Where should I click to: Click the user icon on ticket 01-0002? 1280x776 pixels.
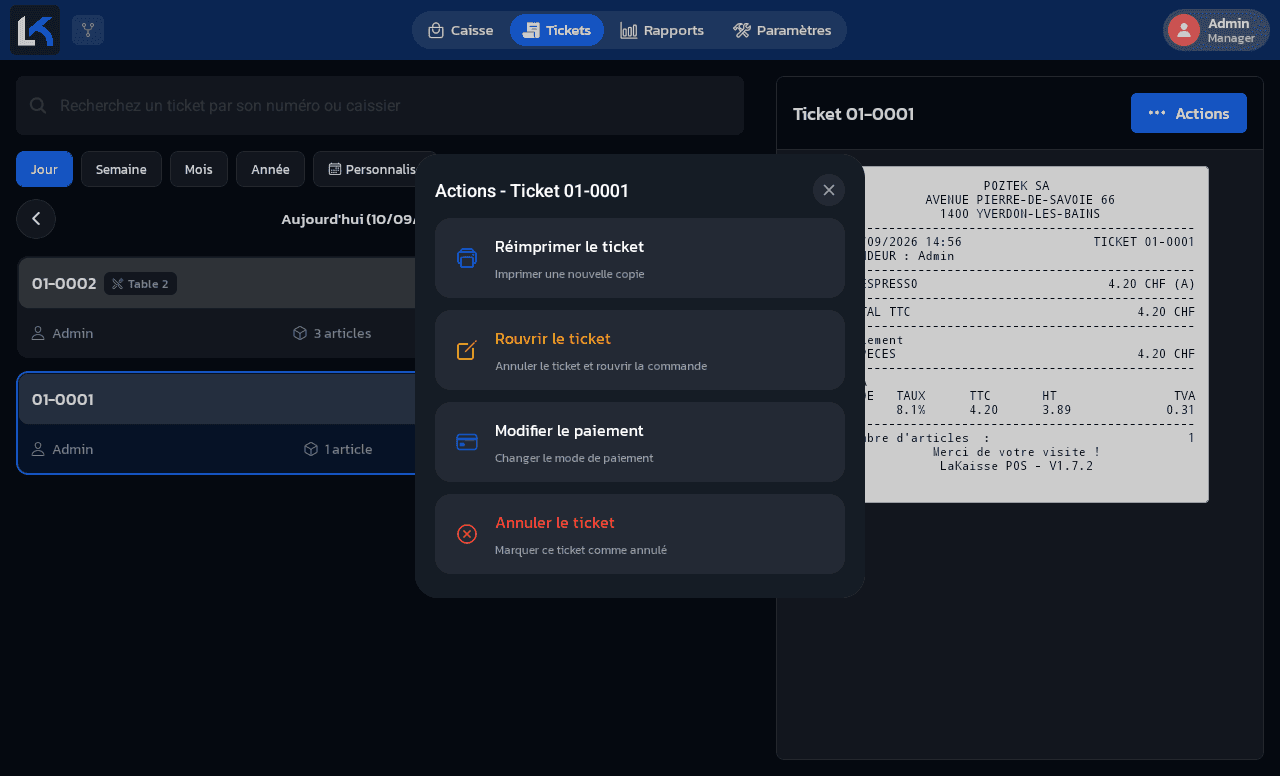click(39, 333)
